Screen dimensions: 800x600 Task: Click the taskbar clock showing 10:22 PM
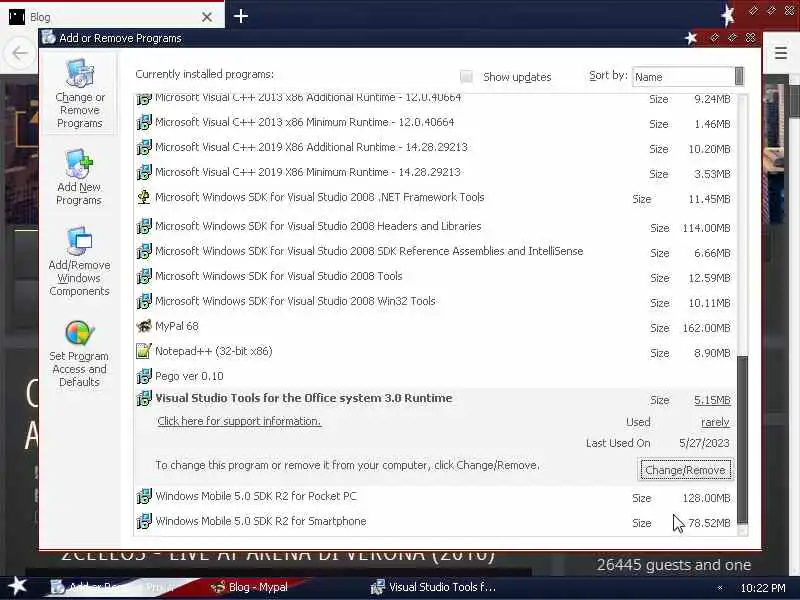coord(763,588)
